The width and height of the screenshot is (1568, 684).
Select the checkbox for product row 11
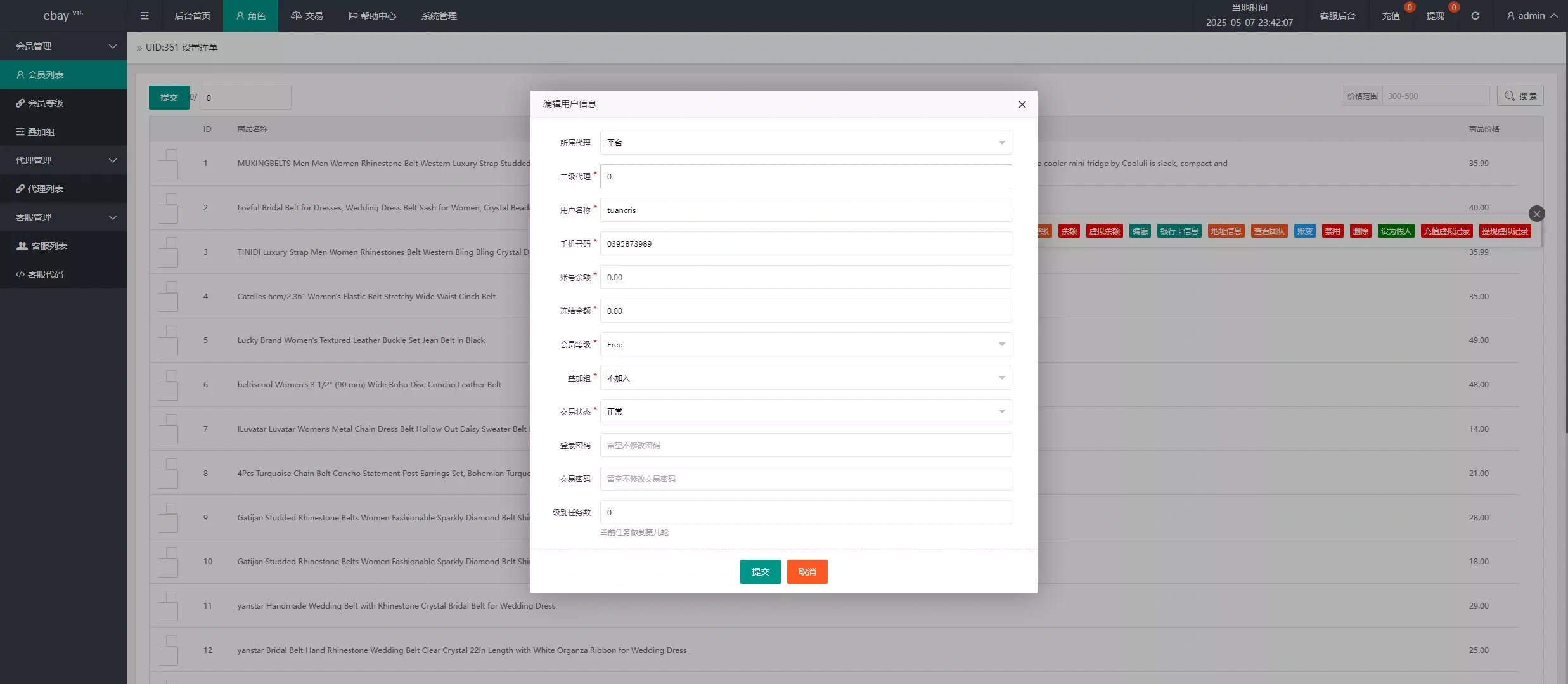click(x=169, y=606)
